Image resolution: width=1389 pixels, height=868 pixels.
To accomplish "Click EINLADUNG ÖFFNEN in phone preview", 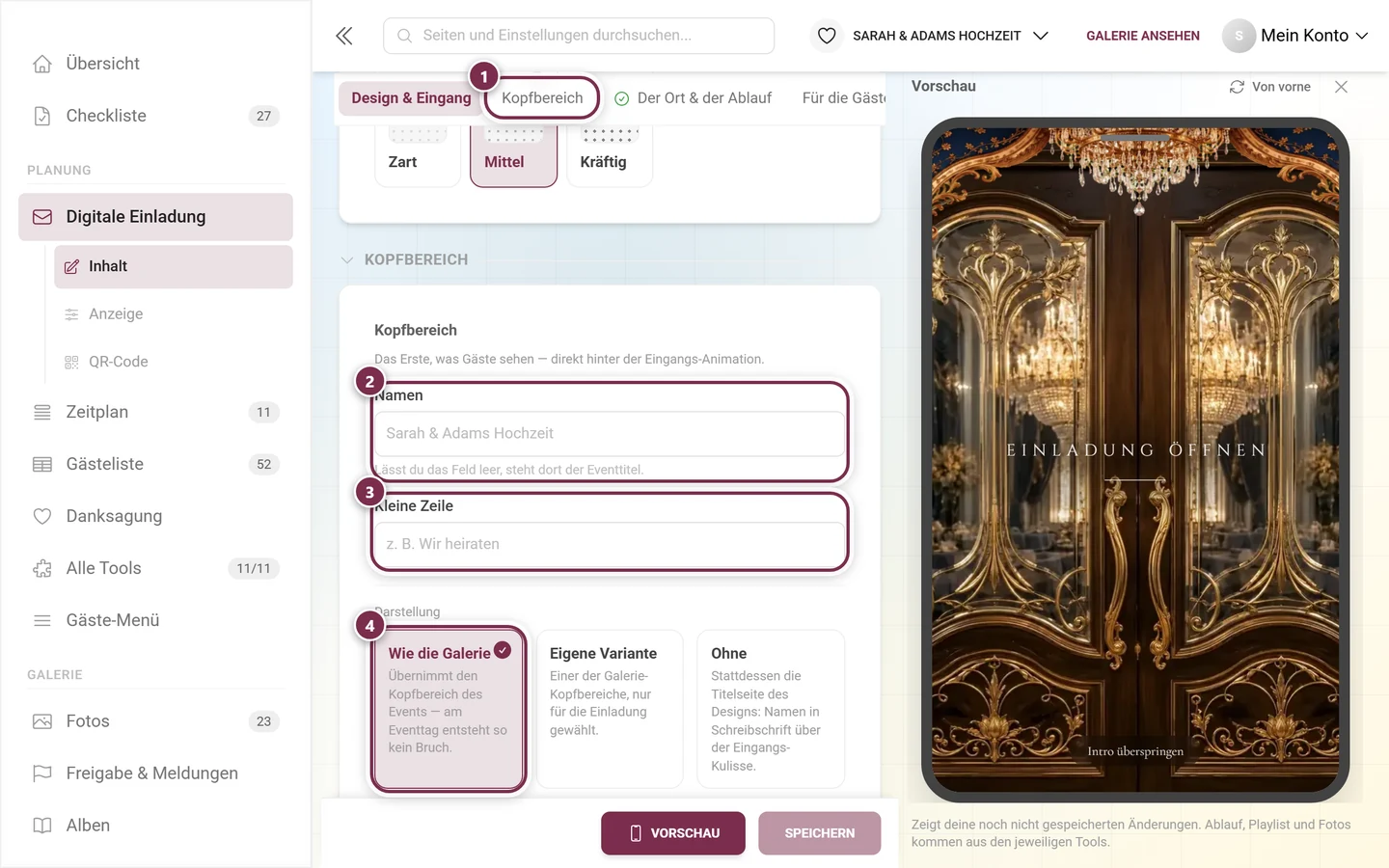I will point(1136,450).
